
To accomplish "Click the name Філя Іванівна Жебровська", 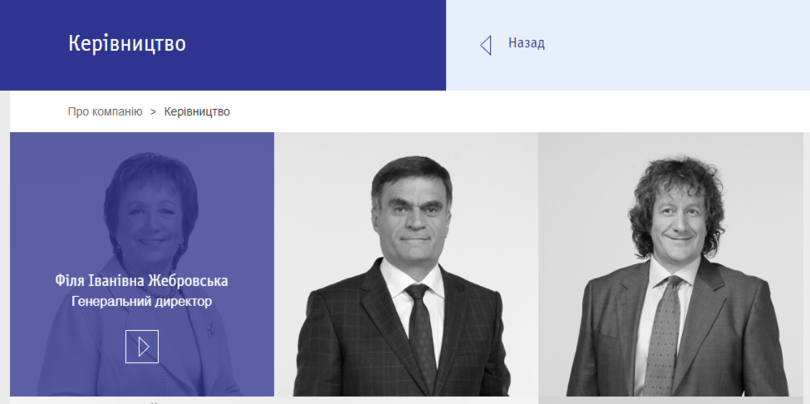I will pyautogui.click(x=142, y=281).
